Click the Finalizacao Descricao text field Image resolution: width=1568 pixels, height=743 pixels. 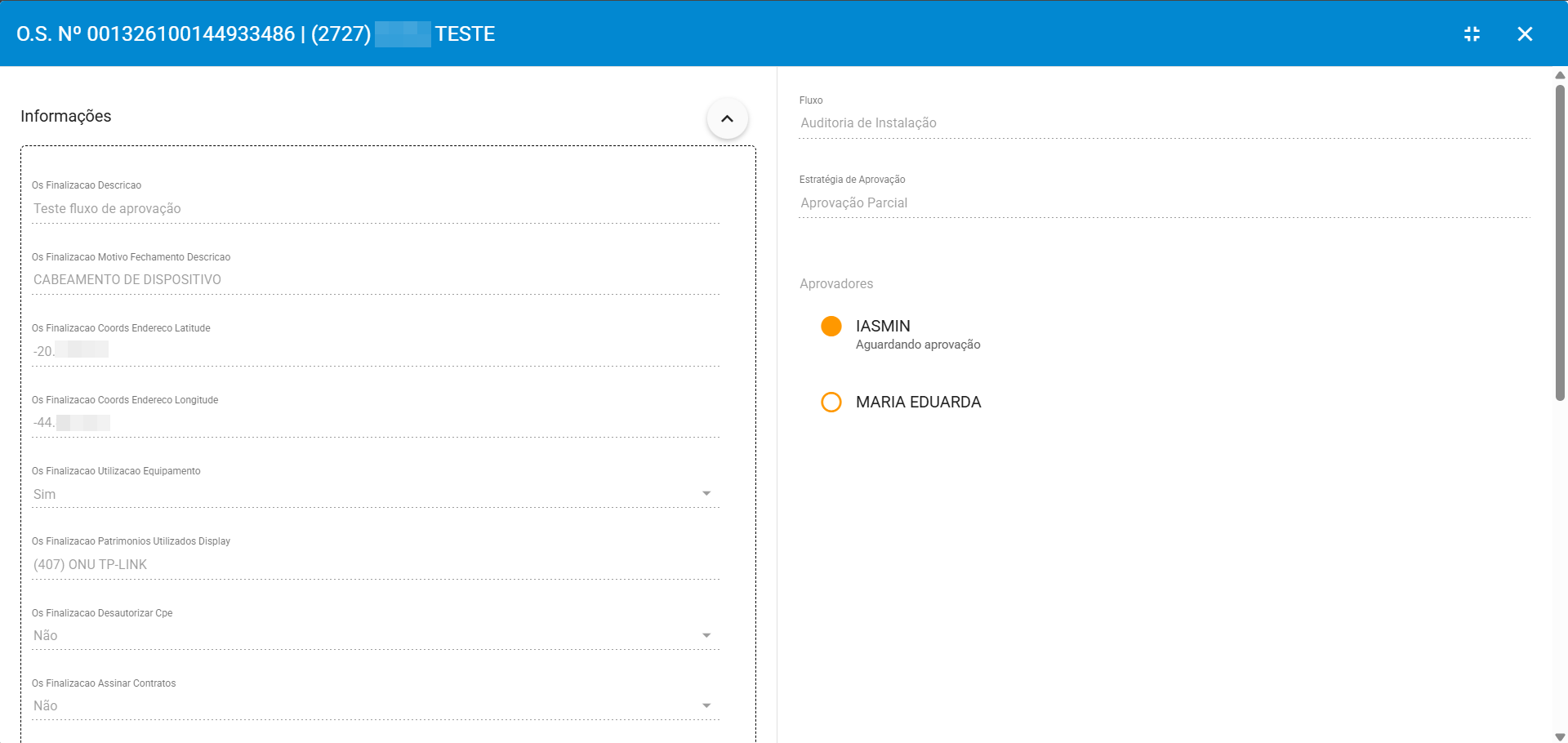(376, 209)
